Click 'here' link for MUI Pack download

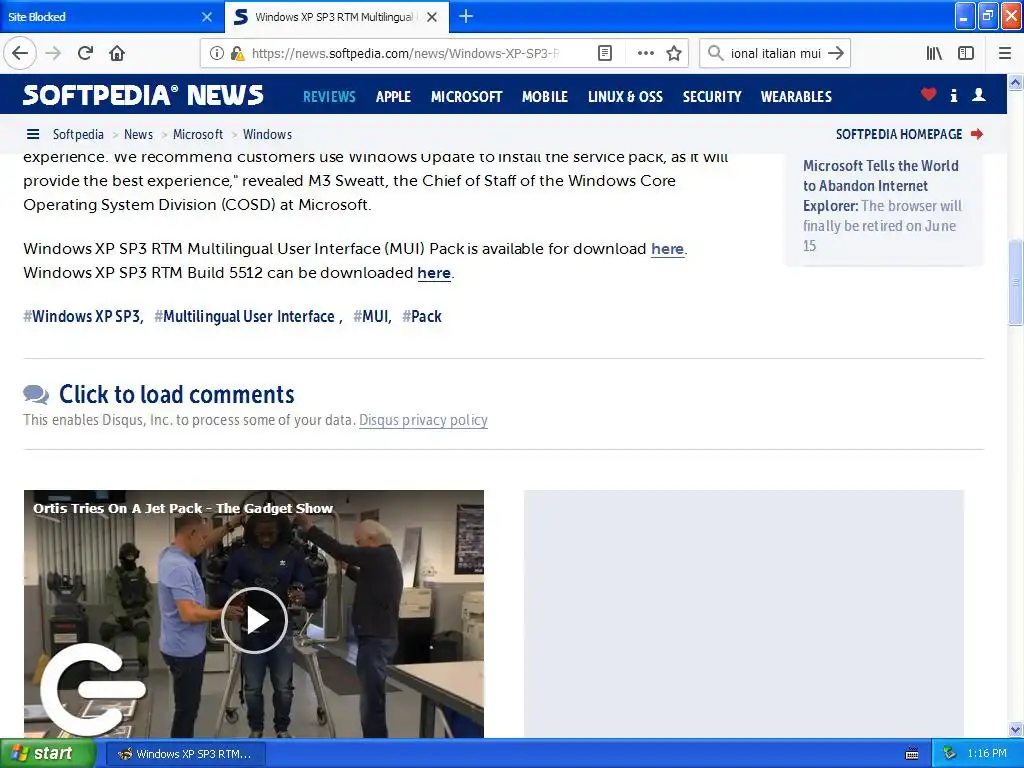[667, 249]
